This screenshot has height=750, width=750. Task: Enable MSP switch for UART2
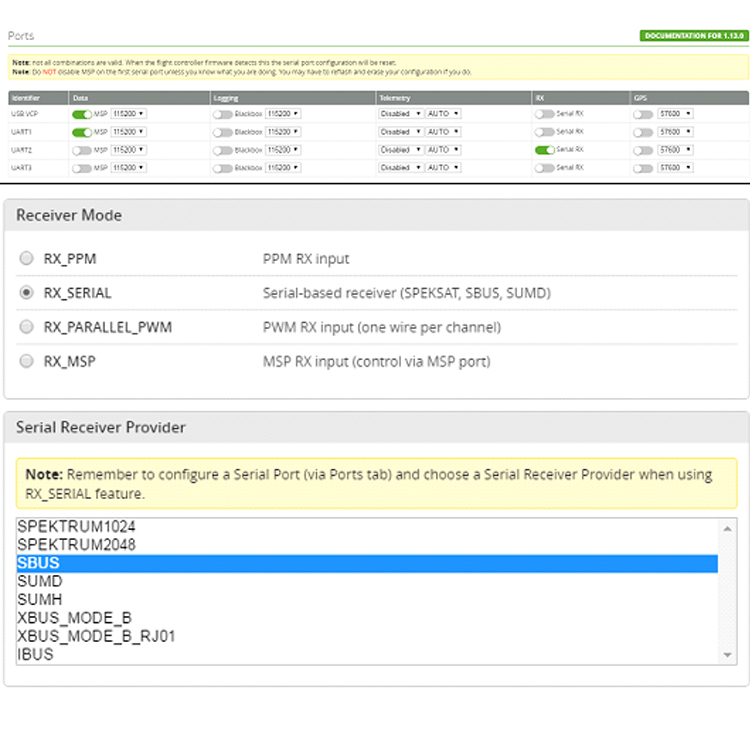(x=82, y=151)
